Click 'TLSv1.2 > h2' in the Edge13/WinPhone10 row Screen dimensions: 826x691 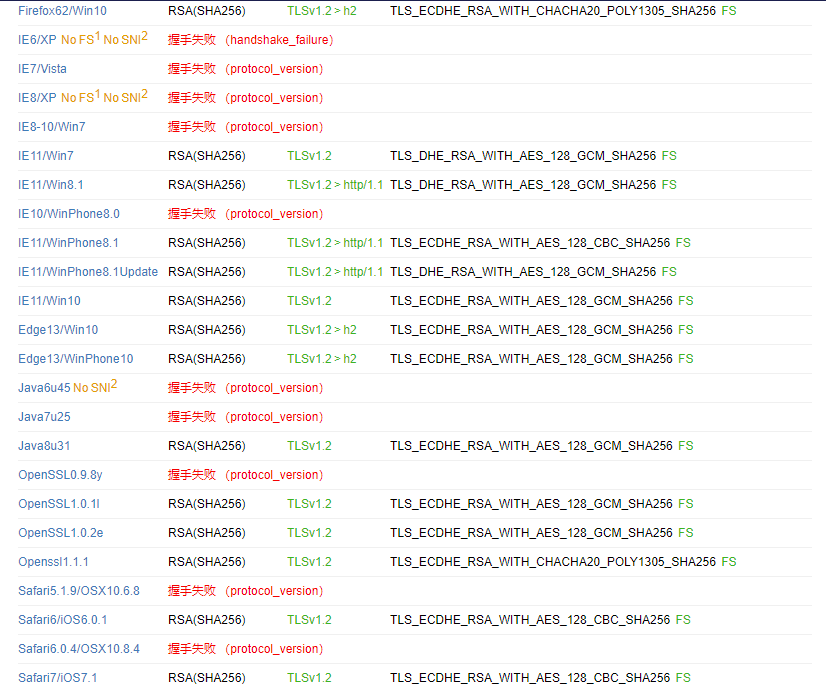[x=322, y=358]
